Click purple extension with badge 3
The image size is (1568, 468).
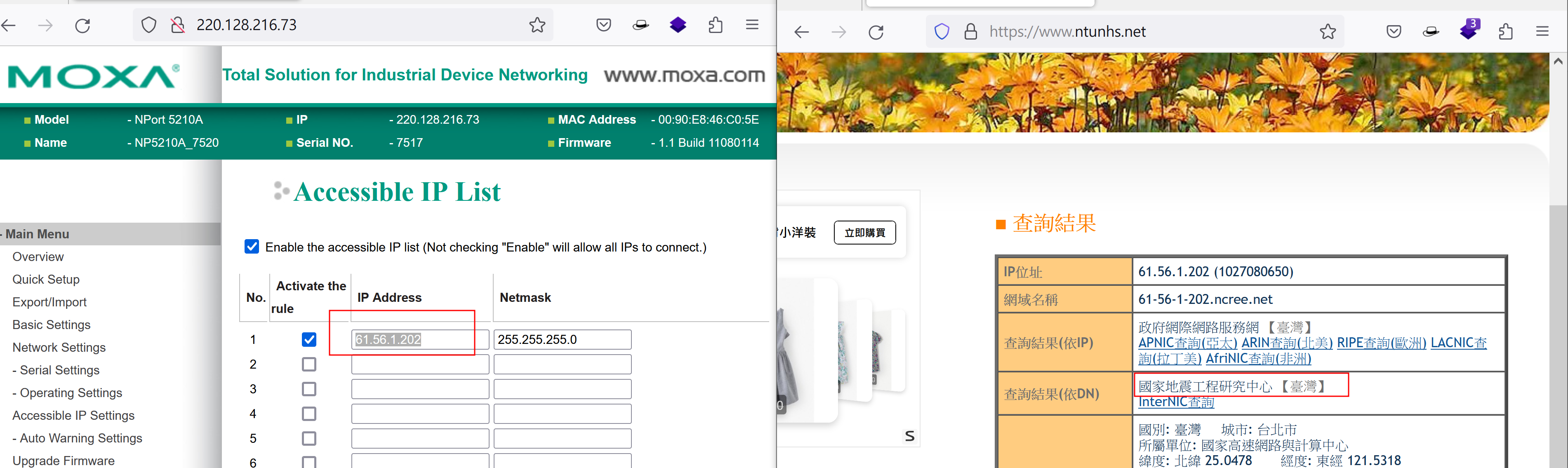tap(1469, 31)
